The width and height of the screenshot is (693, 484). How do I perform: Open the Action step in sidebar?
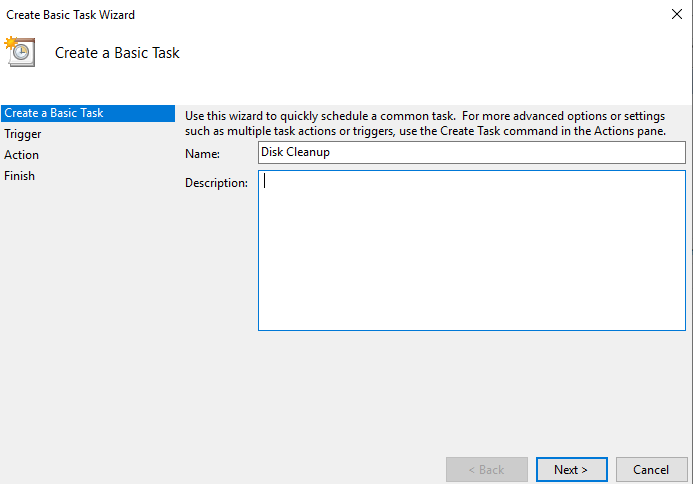pyautogui.click(x=22, y=155)
